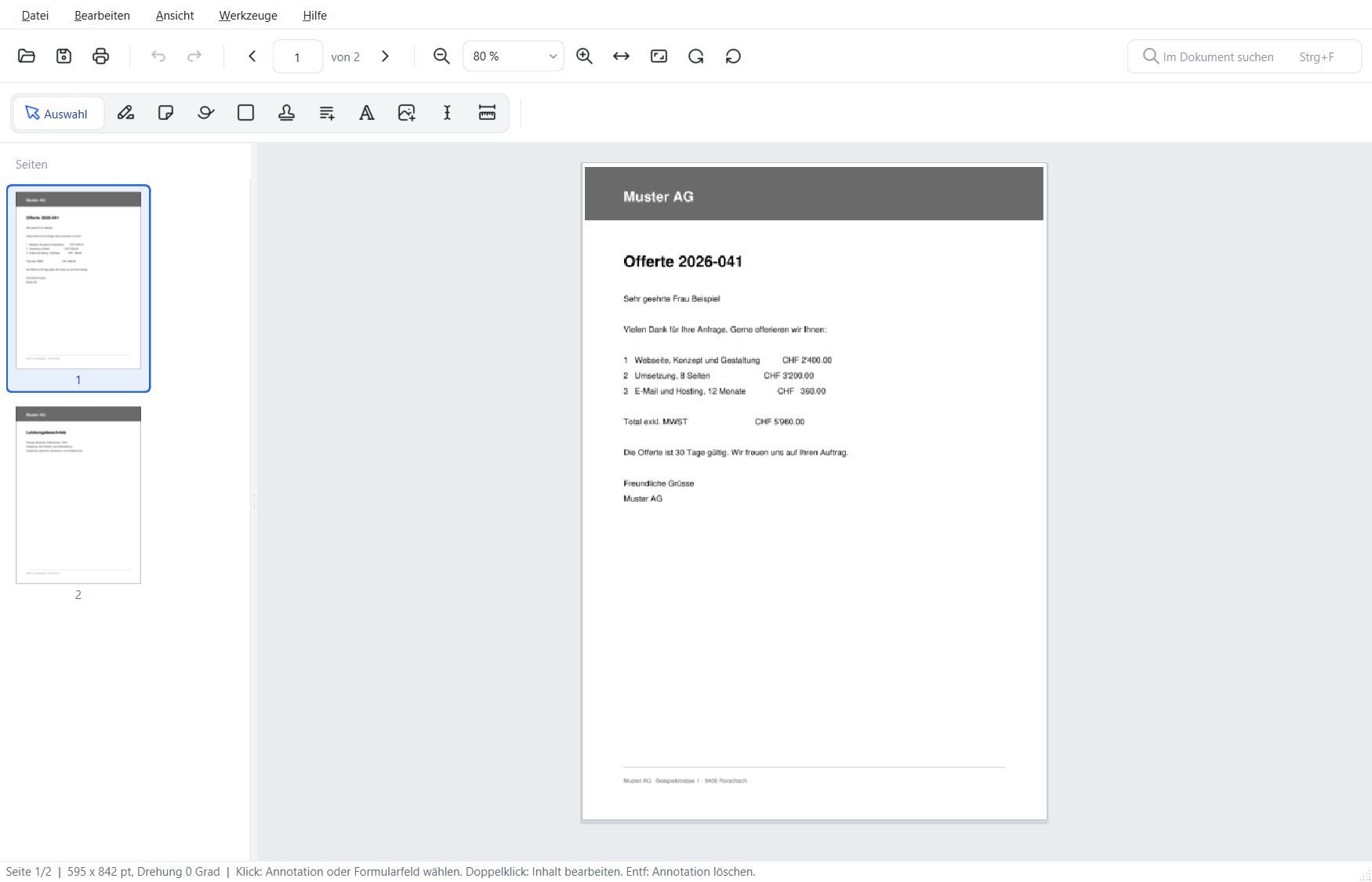The height and width of the screenshot is (882, 1372).
Task: Save the document with the disk icon
Action: [x=64, y=56]
